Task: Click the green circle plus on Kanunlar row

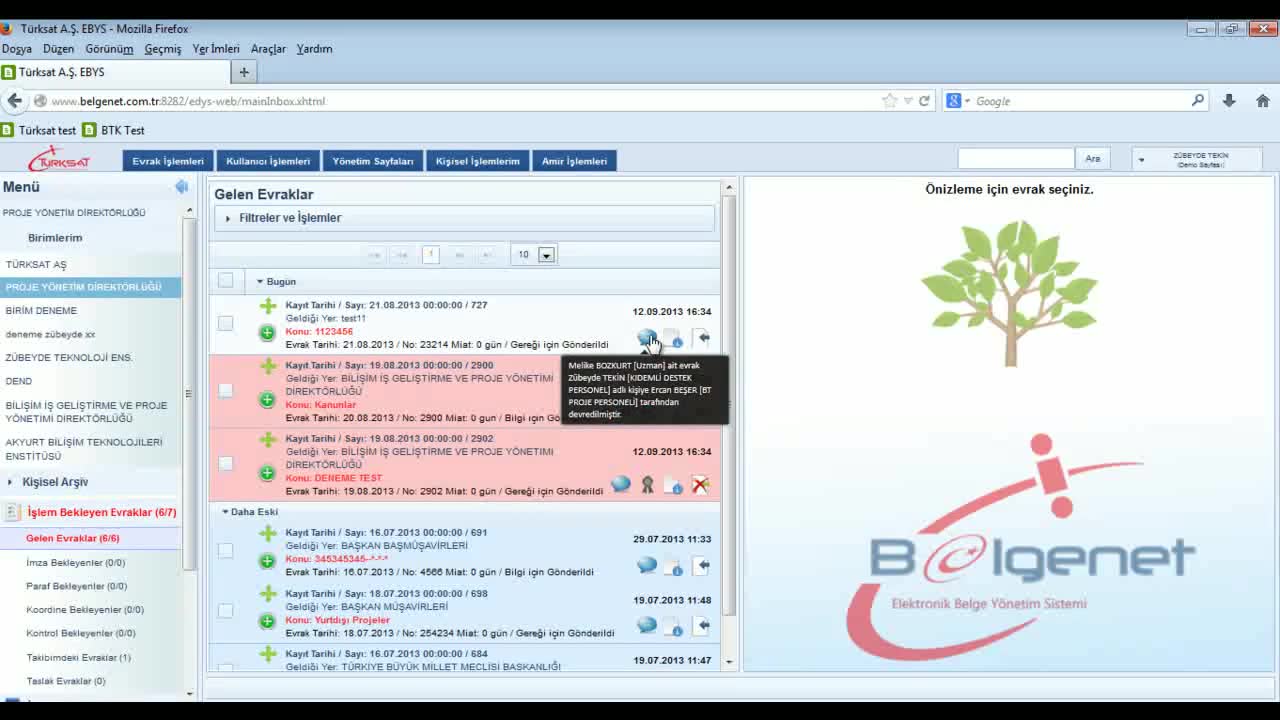Action: click(x=267, y=400)
